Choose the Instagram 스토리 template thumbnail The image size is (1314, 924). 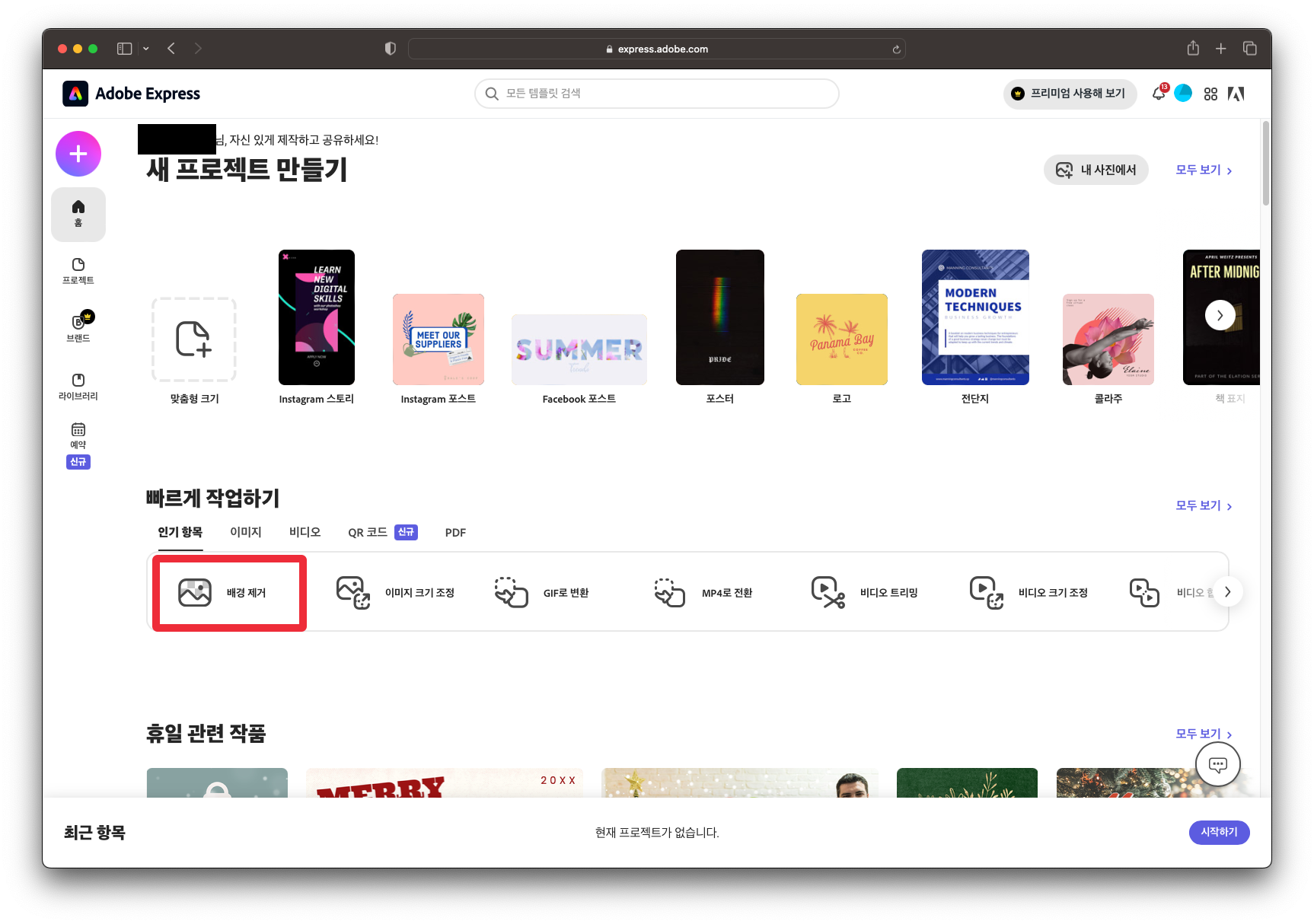pos(317,317)
